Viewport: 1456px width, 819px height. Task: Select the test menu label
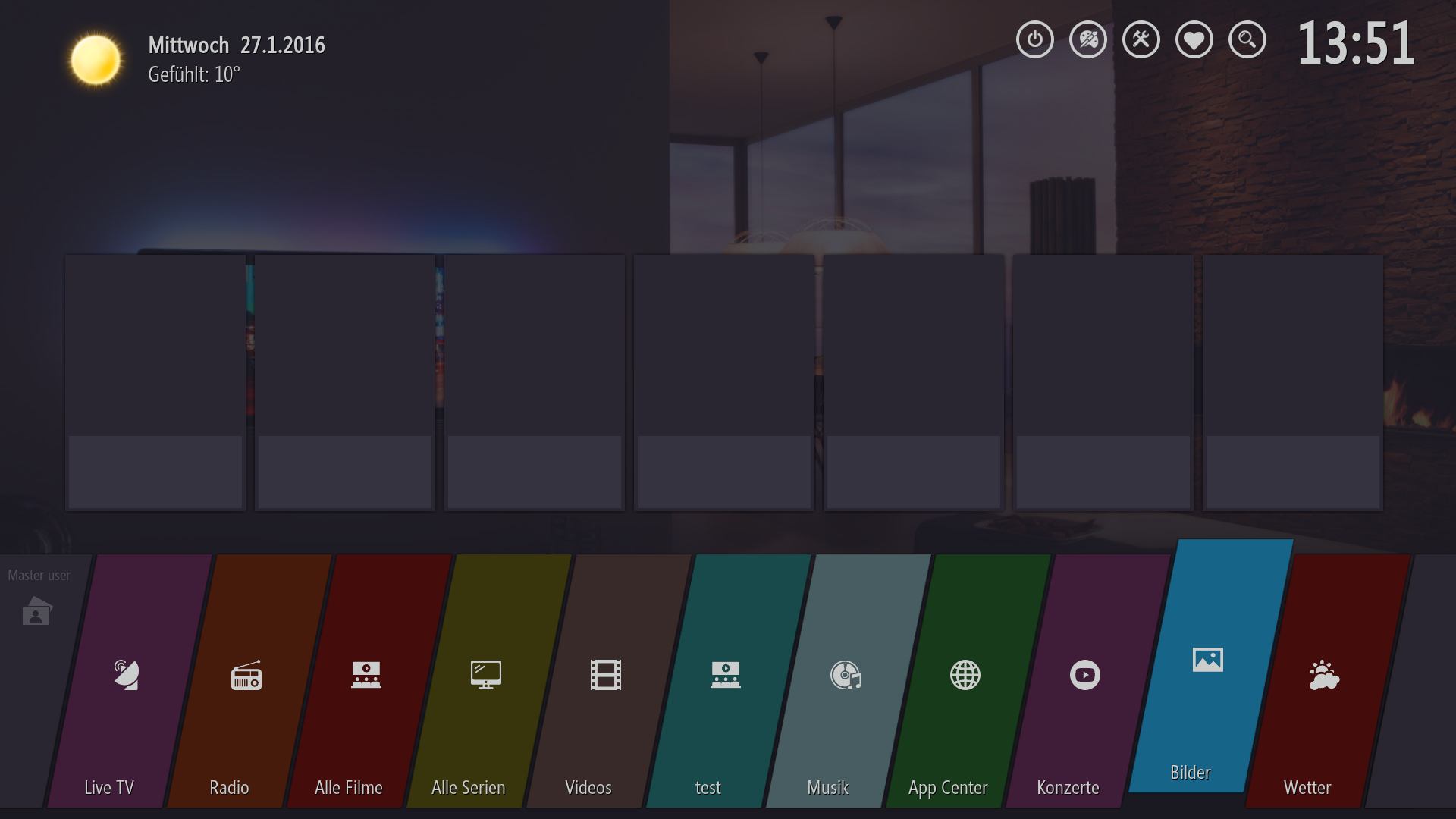click(x=708, y=787)
